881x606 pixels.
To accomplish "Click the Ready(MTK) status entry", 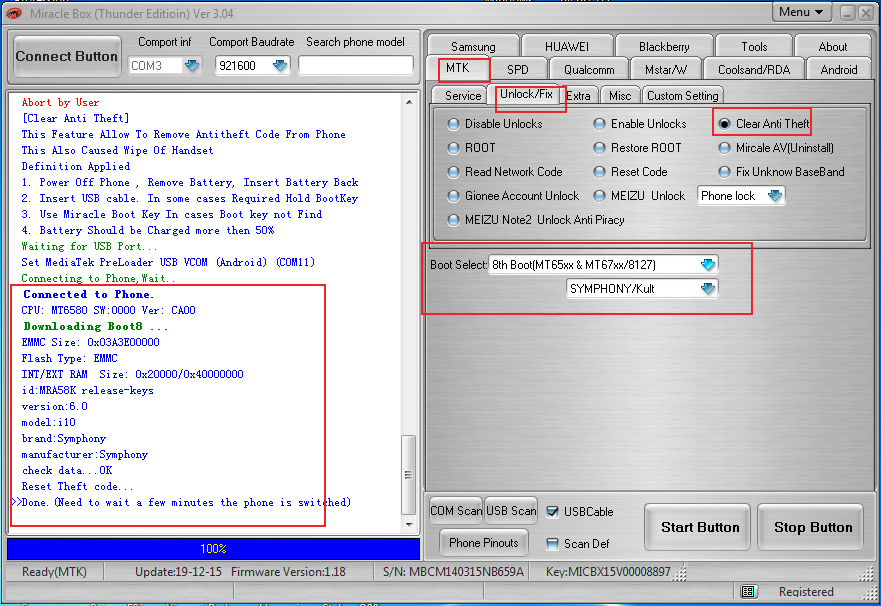I will [54, 572].
